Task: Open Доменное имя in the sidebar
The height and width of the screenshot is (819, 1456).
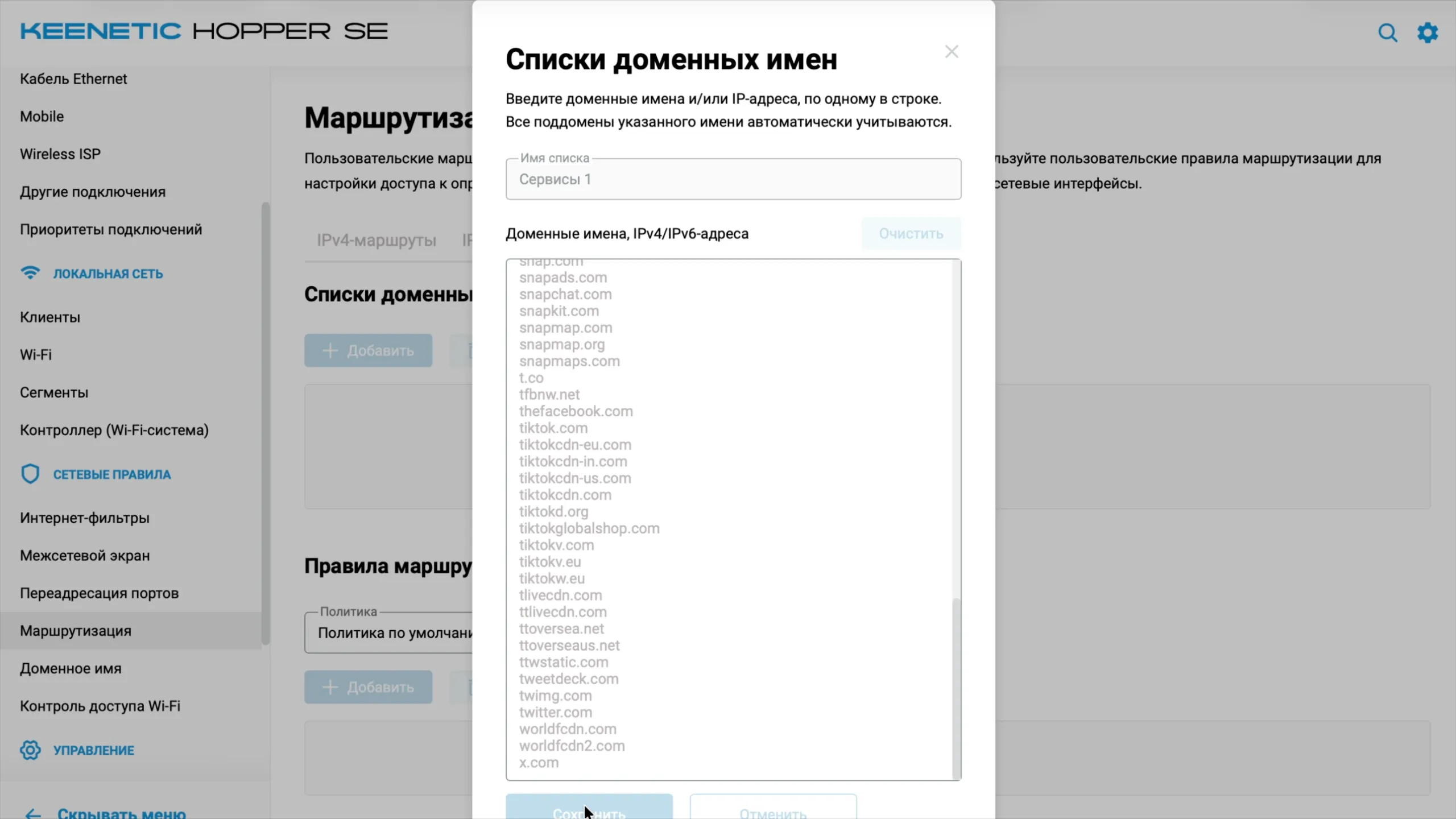Action: coord(71,668)
